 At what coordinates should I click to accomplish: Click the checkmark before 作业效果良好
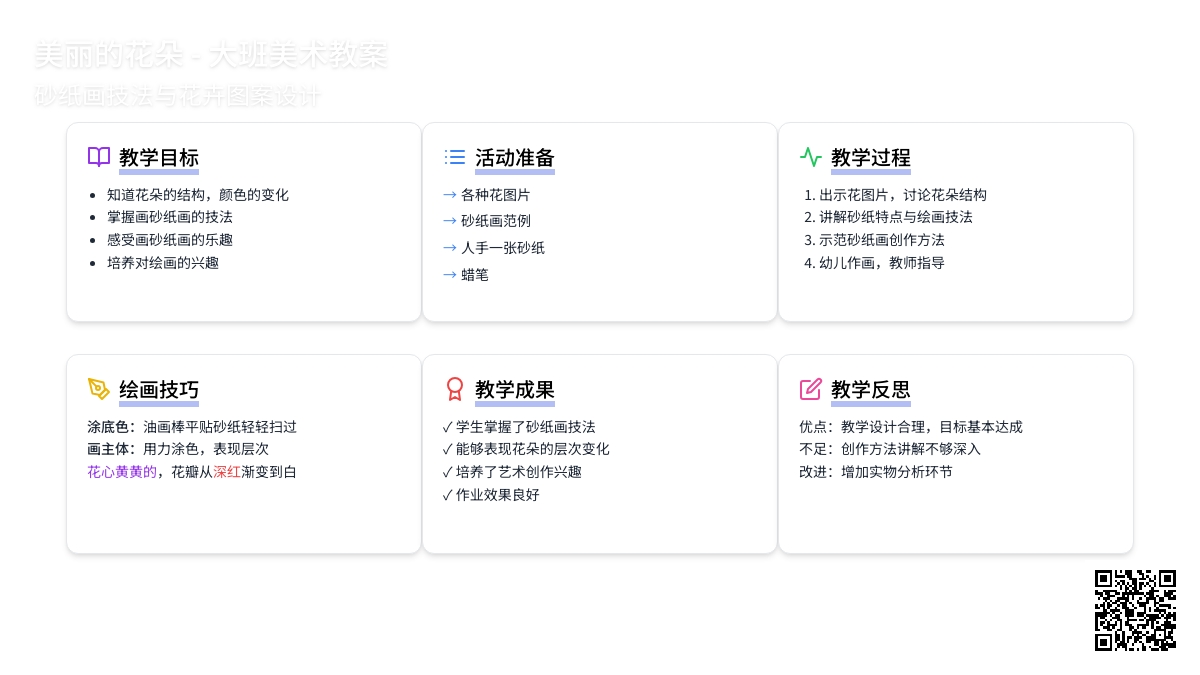click(x=448, y=495)
